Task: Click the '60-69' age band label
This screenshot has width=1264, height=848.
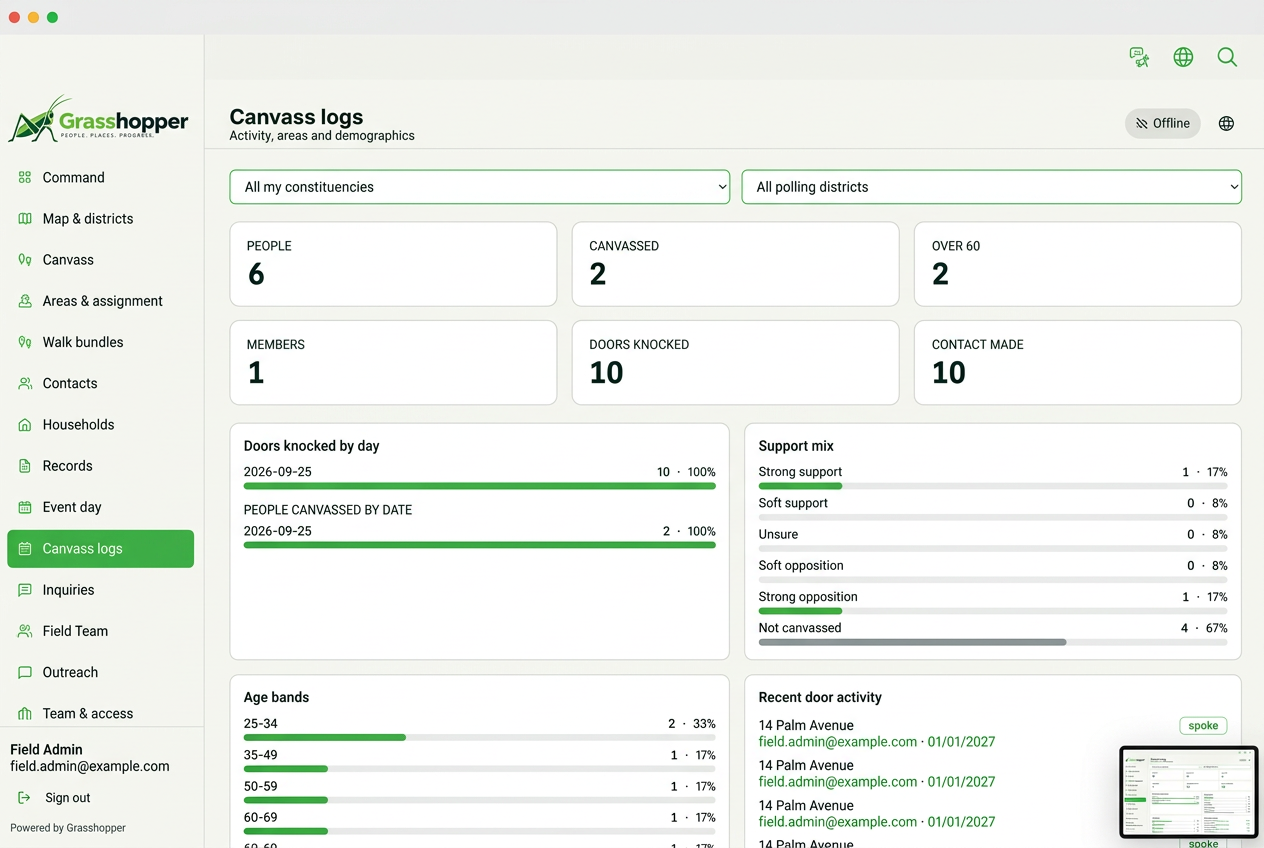Action: tap(261, 817)
